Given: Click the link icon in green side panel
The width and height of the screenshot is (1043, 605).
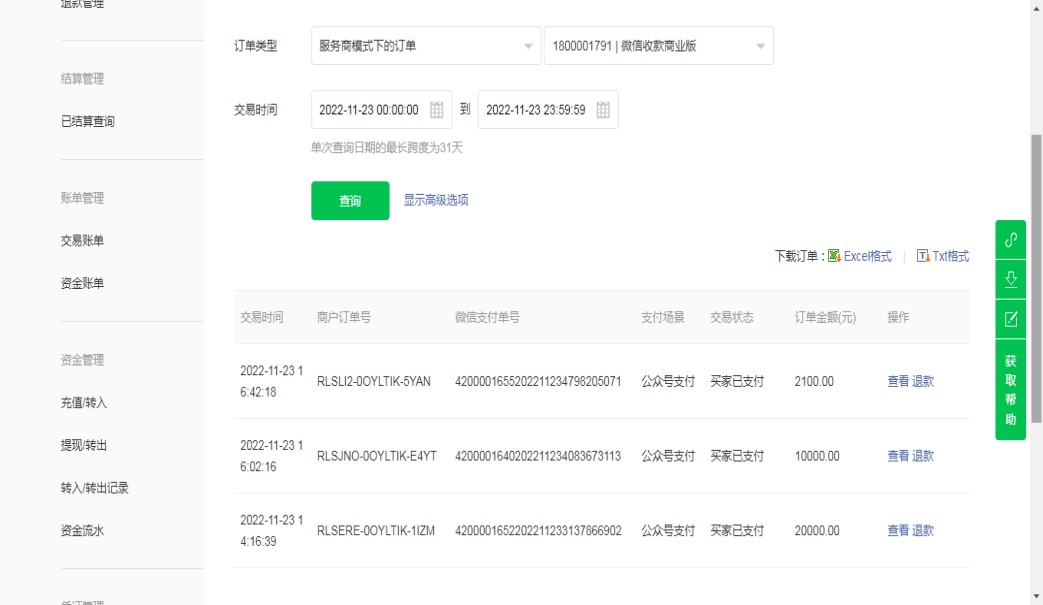Looking at the screenshot, I should [x=1010, y=240].
